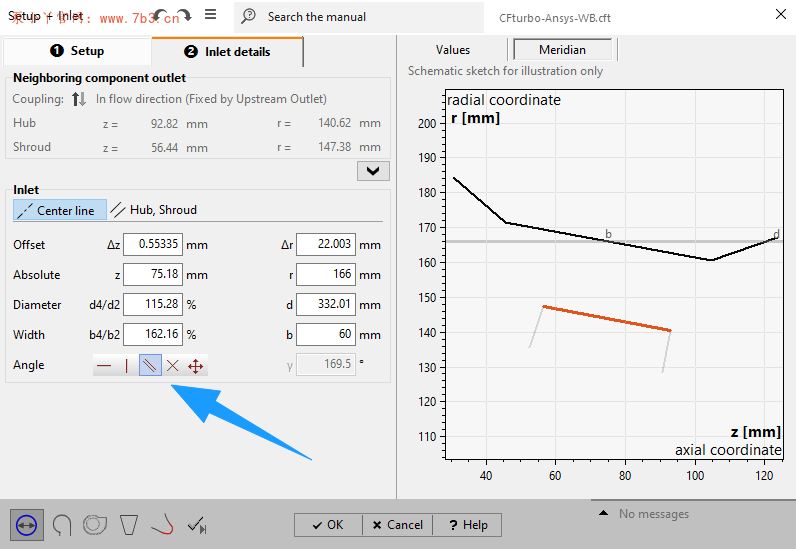The width and height of the screenshot is (796, 549).
Task: Open the spiral volute step icon
Action: pyautogui.click(x=95, y=525)
